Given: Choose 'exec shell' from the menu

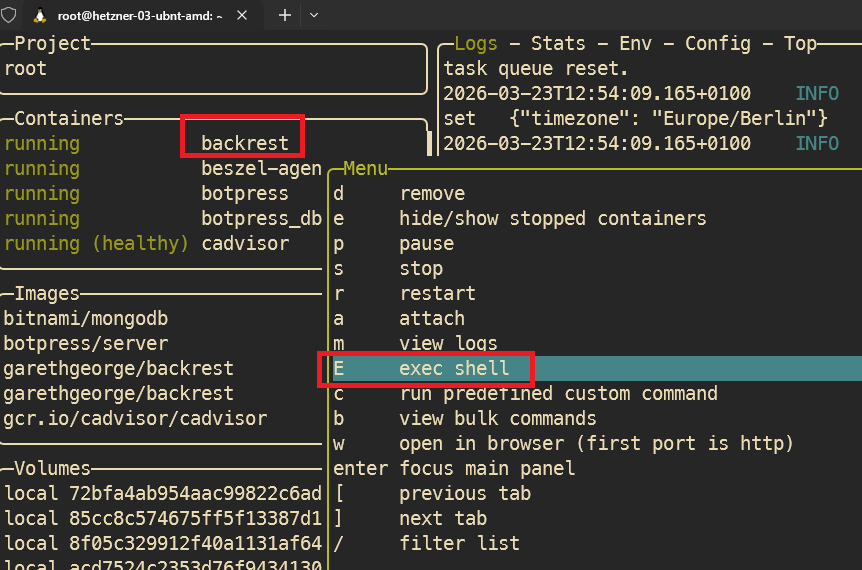Looking at the screenshot, I should point(454,368).
